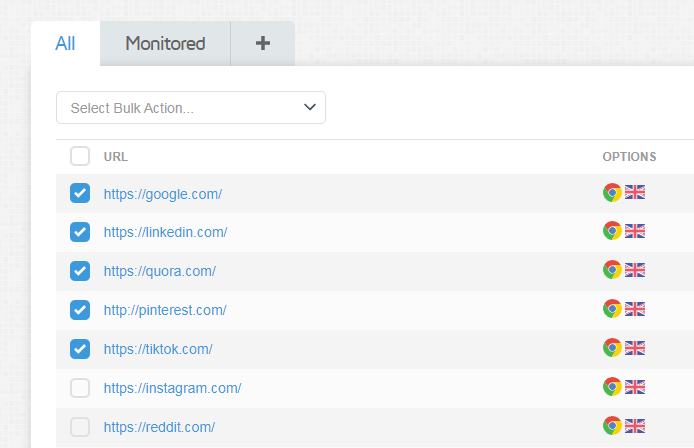The width and height of the screenshot is (694, 448).
Task: Open the https://linkedin.com/ link
Action: [166, 232]
